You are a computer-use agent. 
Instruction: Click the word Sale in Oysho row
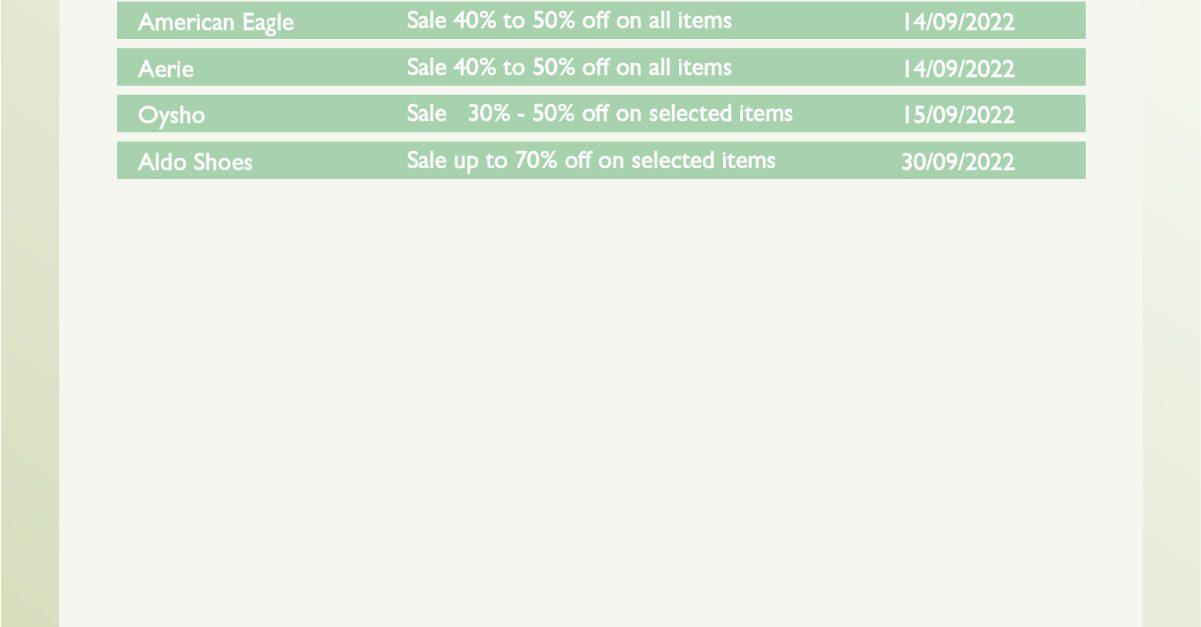(427, 113)
